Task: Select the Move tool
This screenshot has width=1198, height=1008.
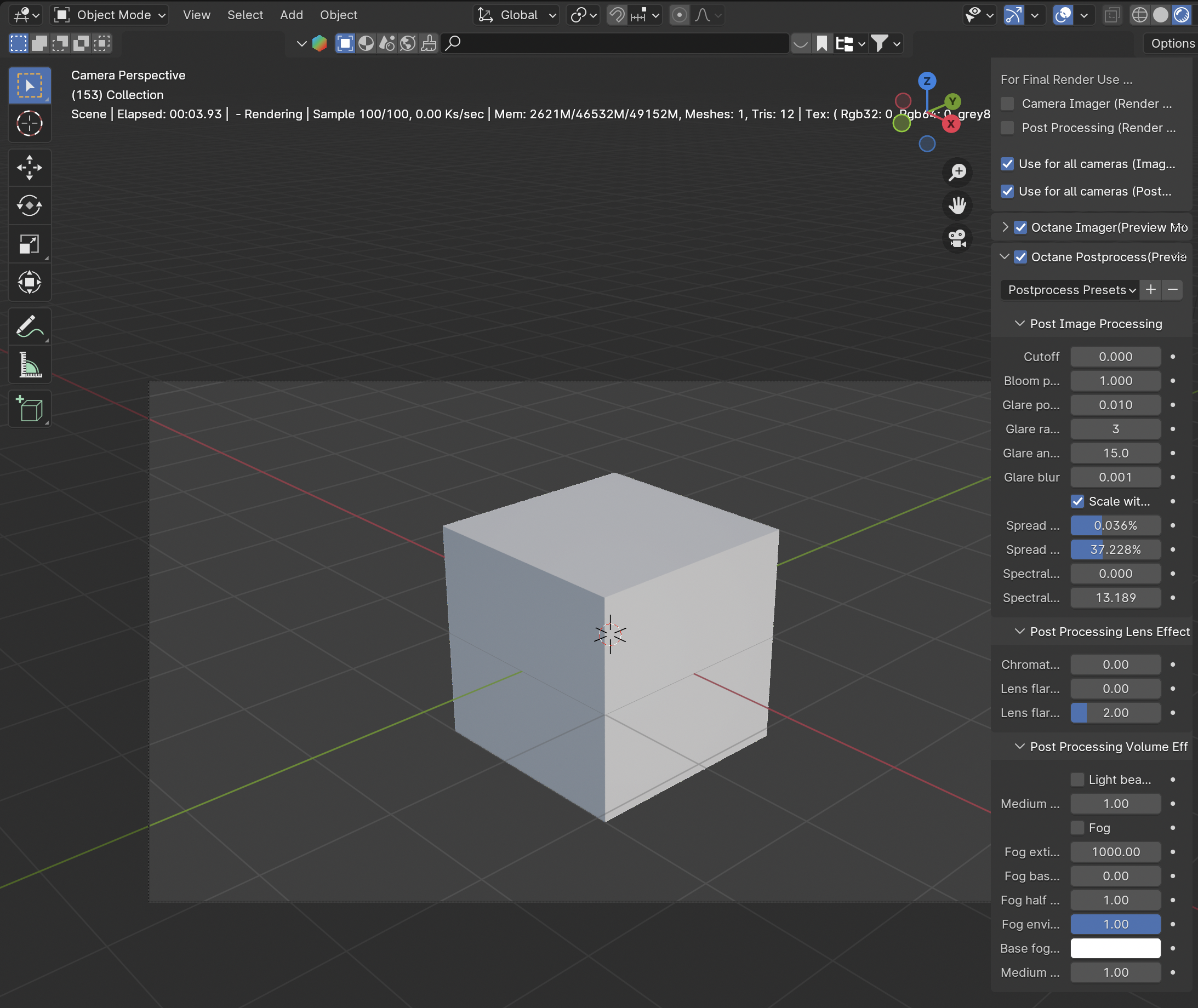Action: click(x=29, y=168)
